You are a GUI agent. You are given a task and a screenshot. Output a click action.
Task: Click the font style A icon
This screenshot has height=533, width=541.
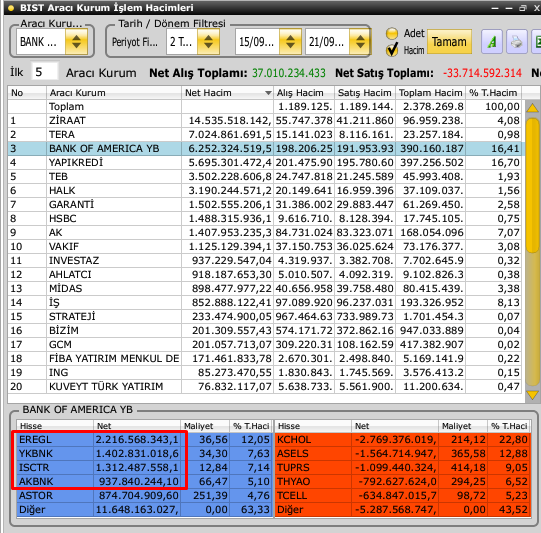pyautogui.click(x=492, y=42)
